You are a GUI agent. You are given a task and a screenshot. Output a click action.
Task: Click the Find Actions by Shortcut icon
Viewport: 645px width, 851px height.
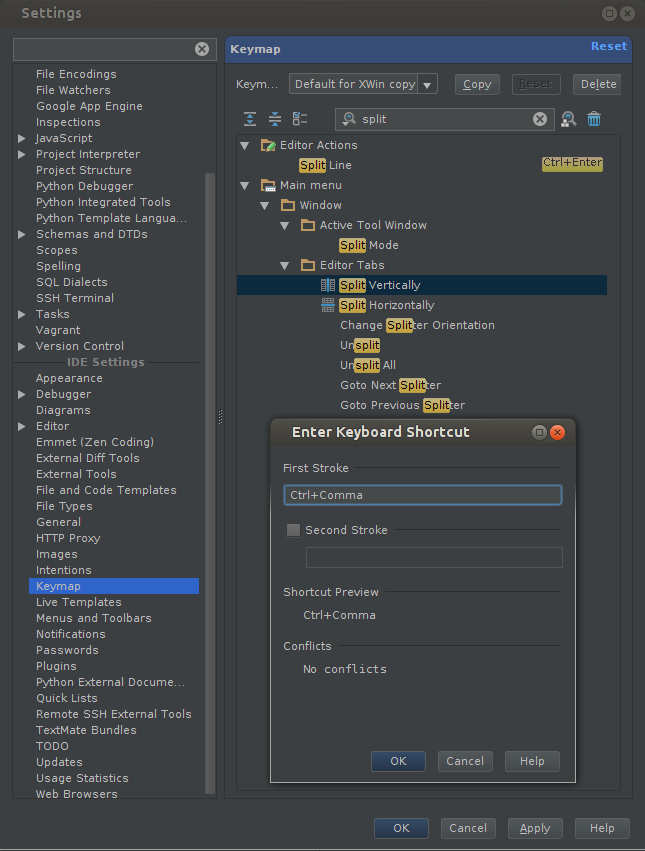(x=568, y=119)
